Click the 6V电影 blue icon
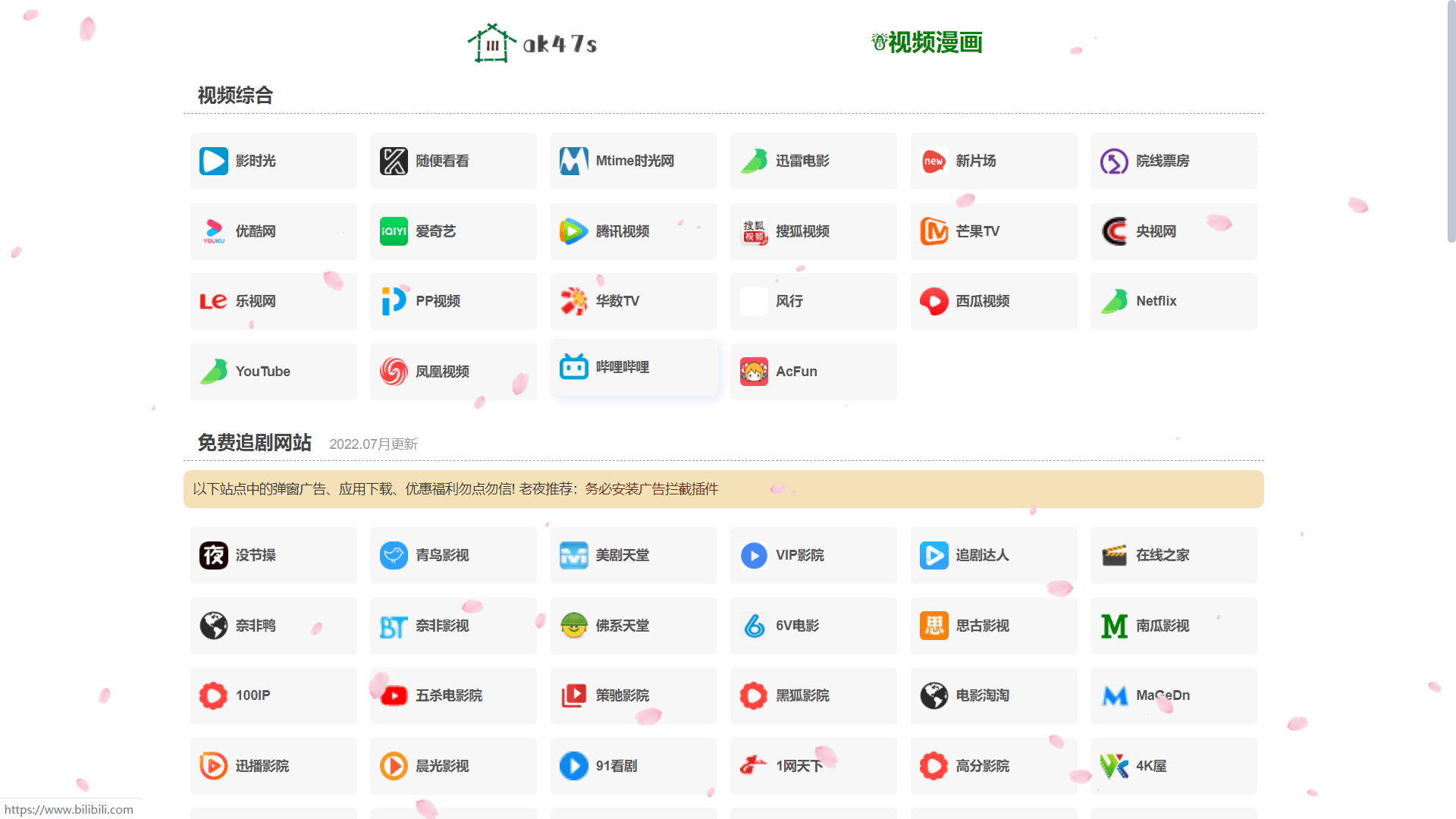Screen dimensions: 1456x819 (x=754, y=626)
